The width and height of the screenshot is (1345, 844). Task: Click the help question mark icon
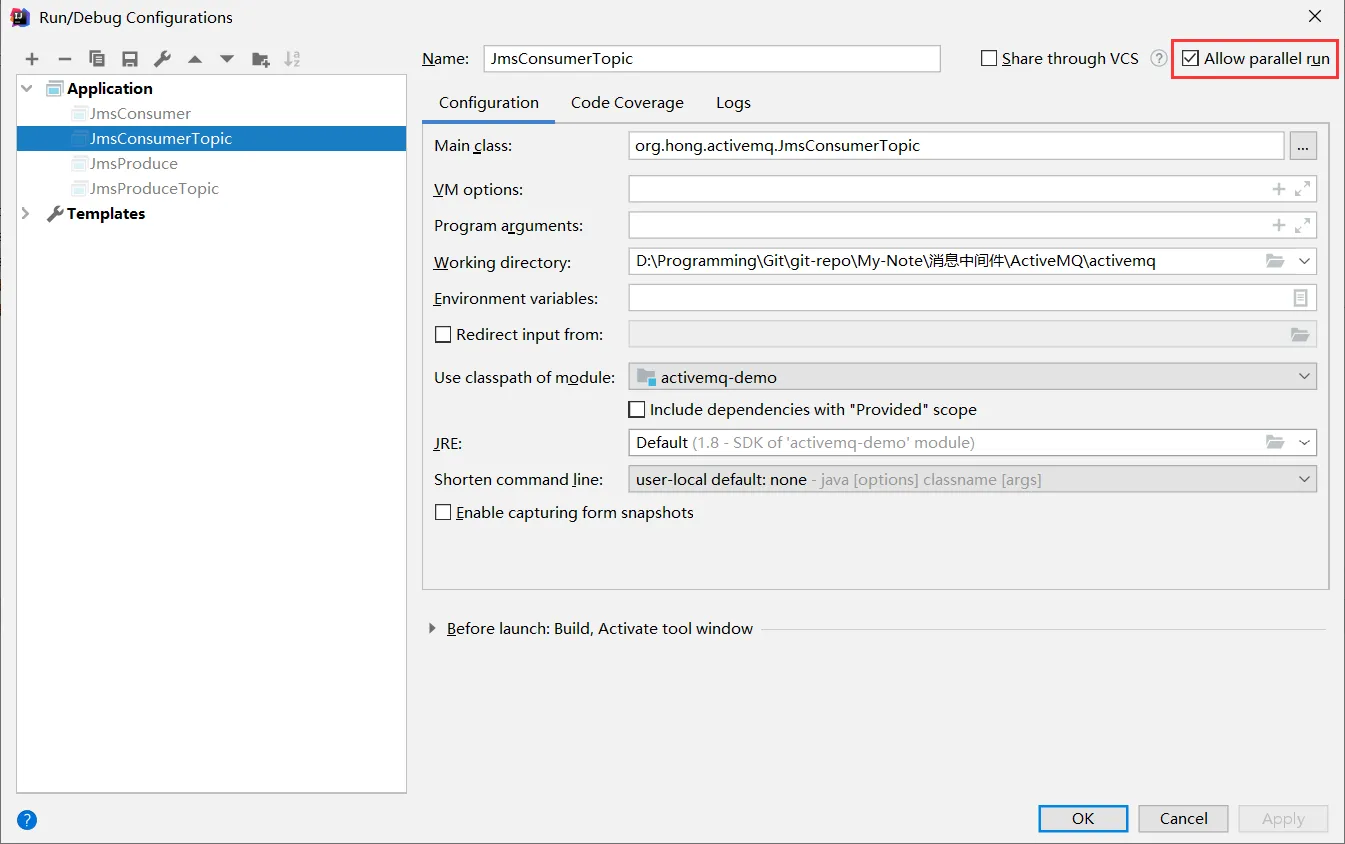(27, 820)
